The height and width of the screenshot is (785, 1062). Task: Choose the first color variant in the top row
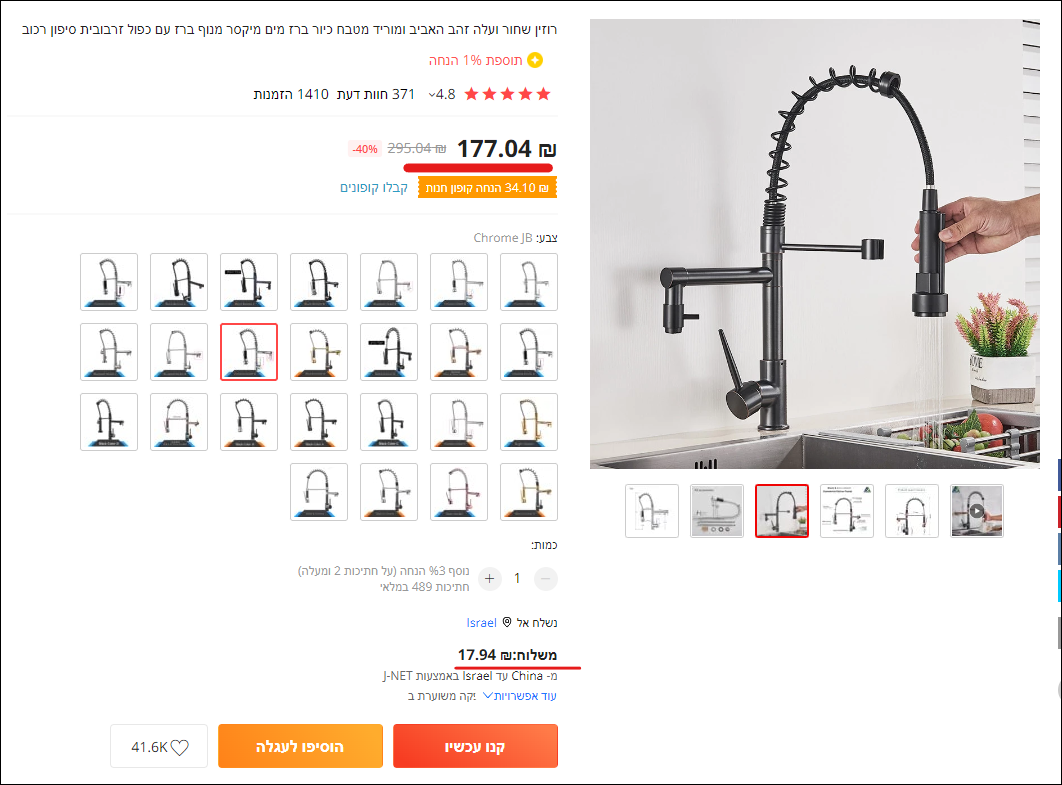pos(529,282)
